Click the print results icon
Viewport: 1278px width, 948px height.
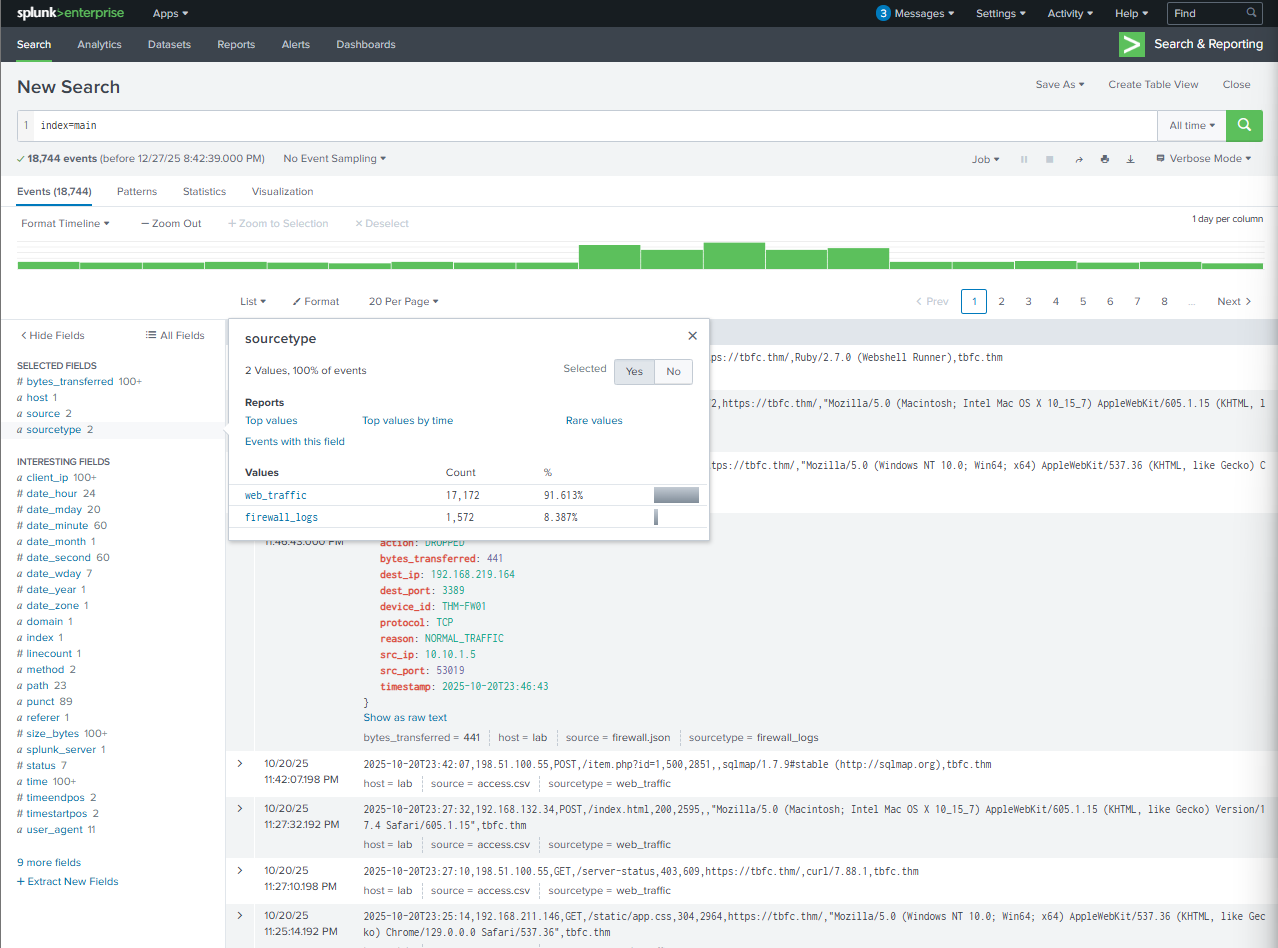pyautogui.click(x=1104, y=159)
